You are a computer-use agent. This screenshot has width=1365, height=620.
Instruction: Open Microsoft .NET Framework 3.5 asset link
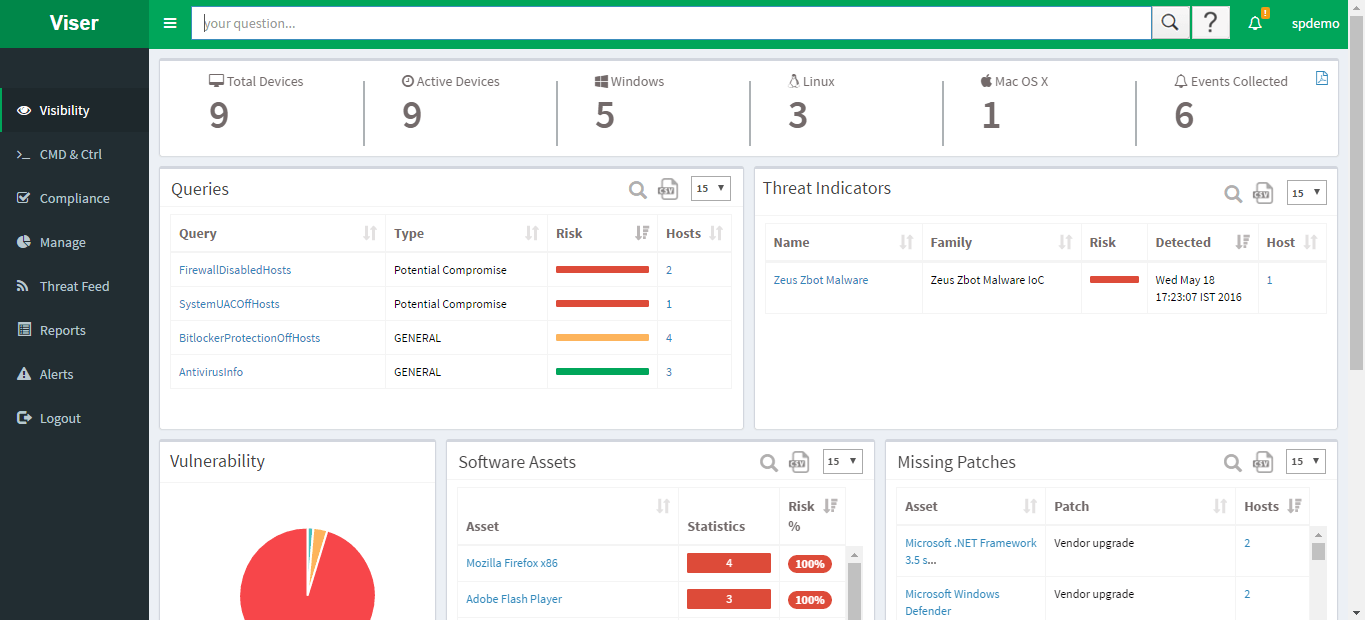[x=971, y=551]
